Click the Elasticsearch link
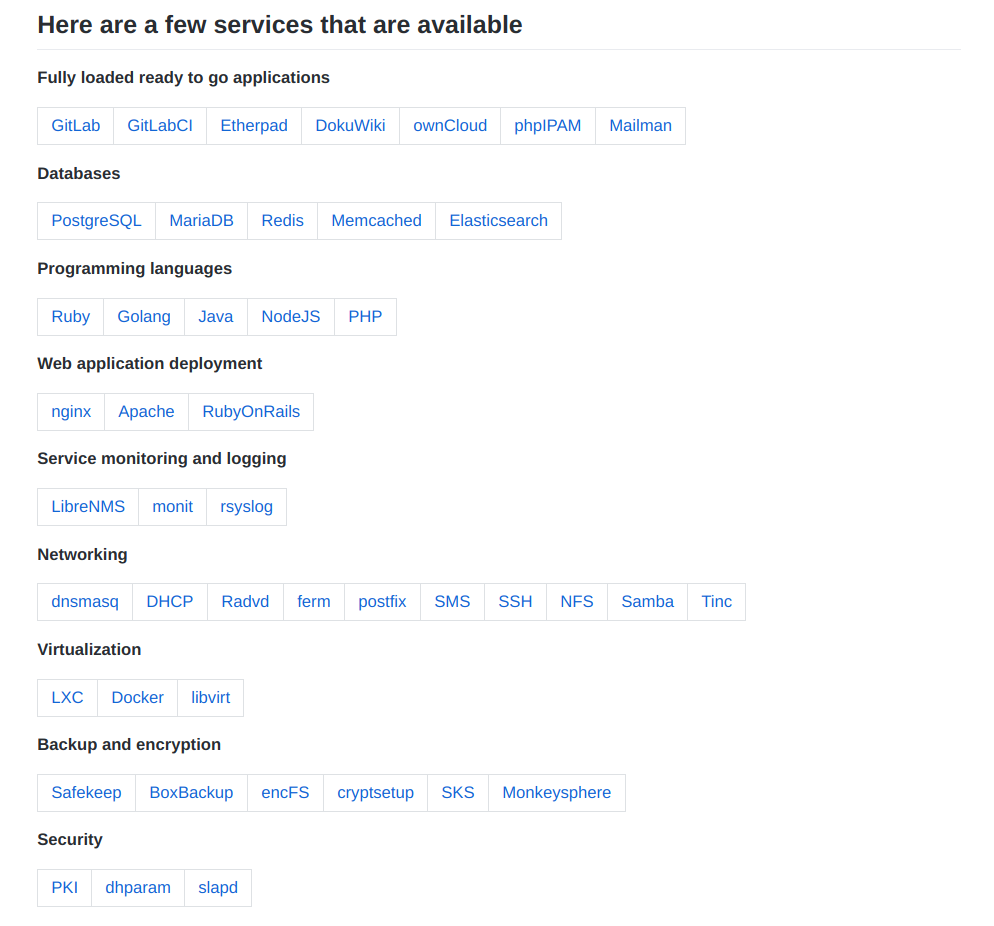Image resolution: width=994 pixels, height=926 pixels. 498,221
